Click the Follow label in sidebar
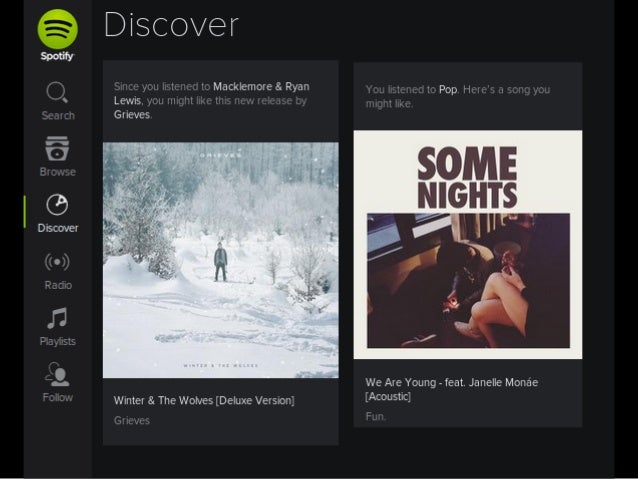 pos(57,397)
